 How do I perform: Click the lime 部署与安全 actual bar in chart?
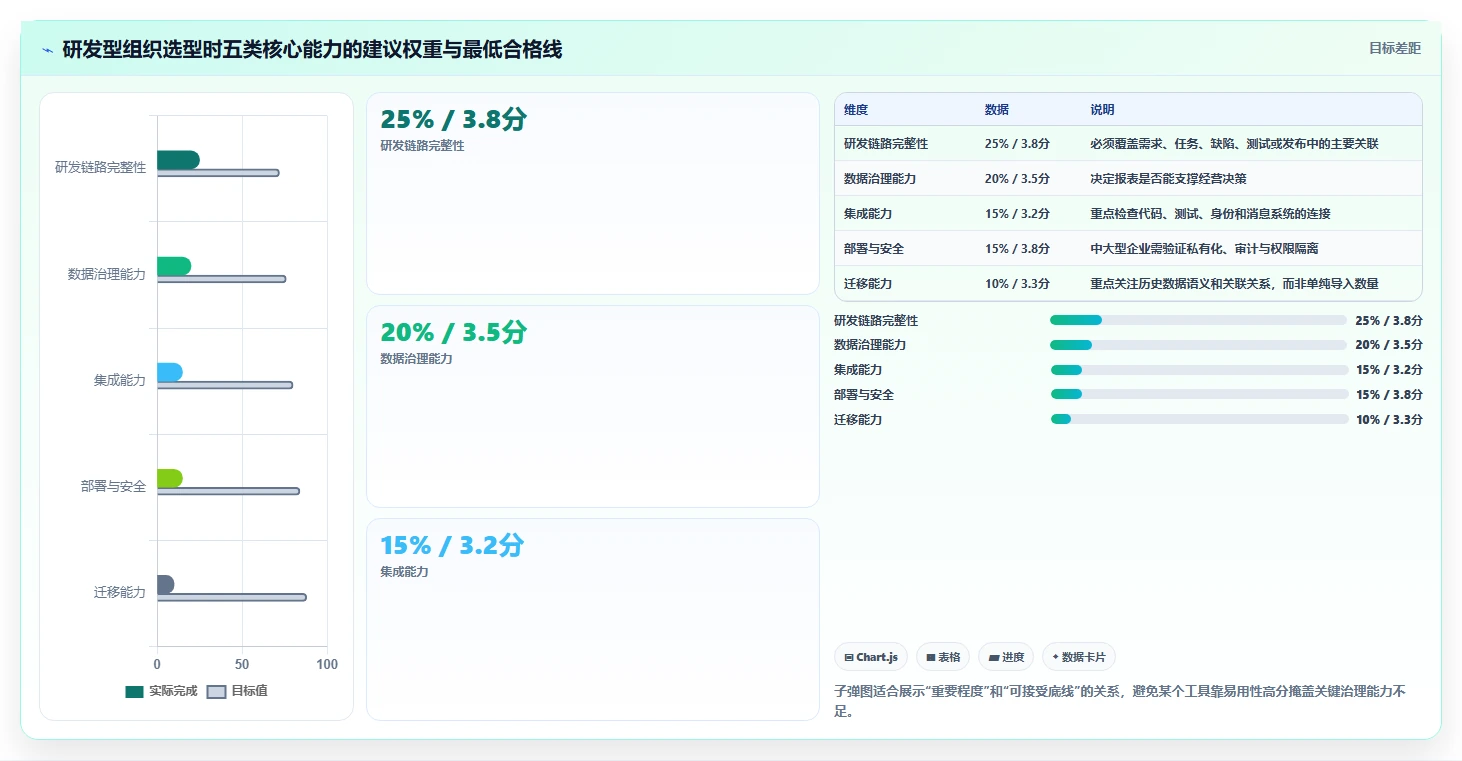(170, 479)
